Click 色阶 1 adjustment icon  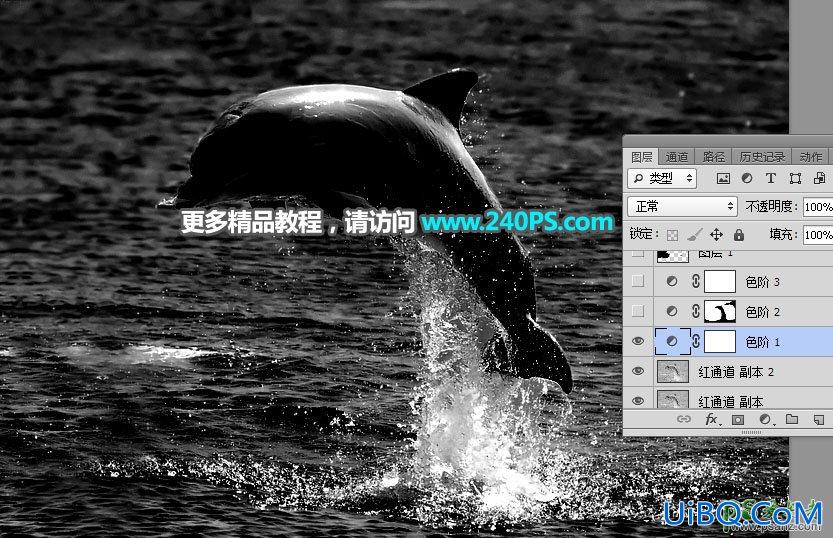click(x=672, y=341)
